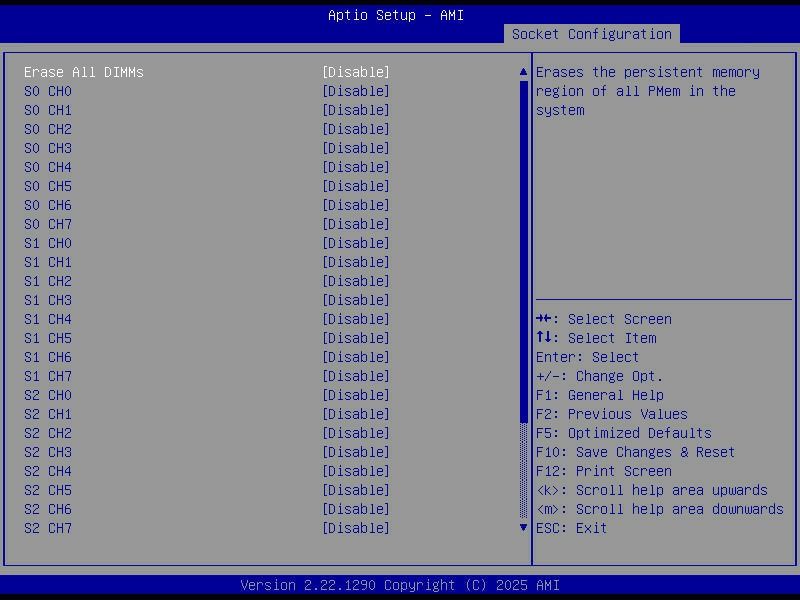The image size is (800, 600).
Task: Change S2 CH3 Disable setting
Action: tap(356, 452)
